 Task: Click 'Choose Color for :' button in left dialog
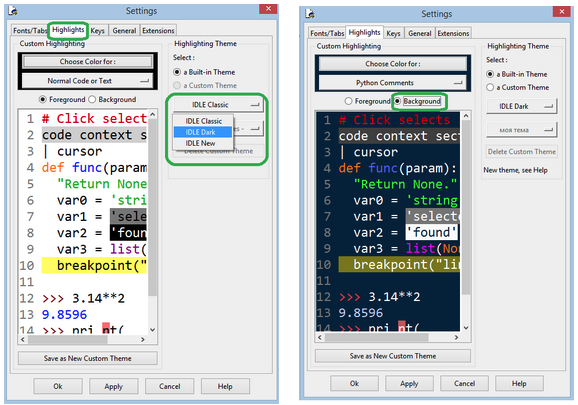(x=87, y=62)
